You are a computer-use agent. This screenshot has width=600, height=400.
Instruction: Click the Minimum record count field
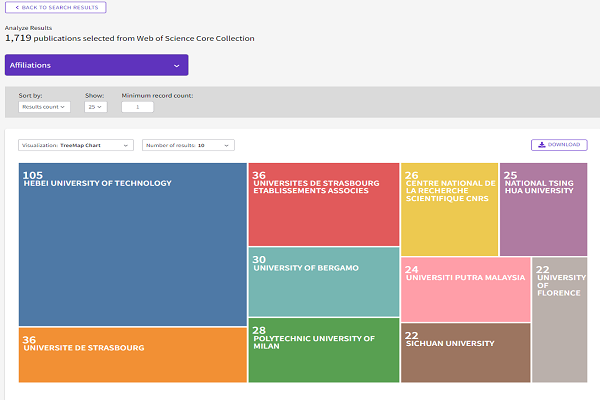pos(137,107)
